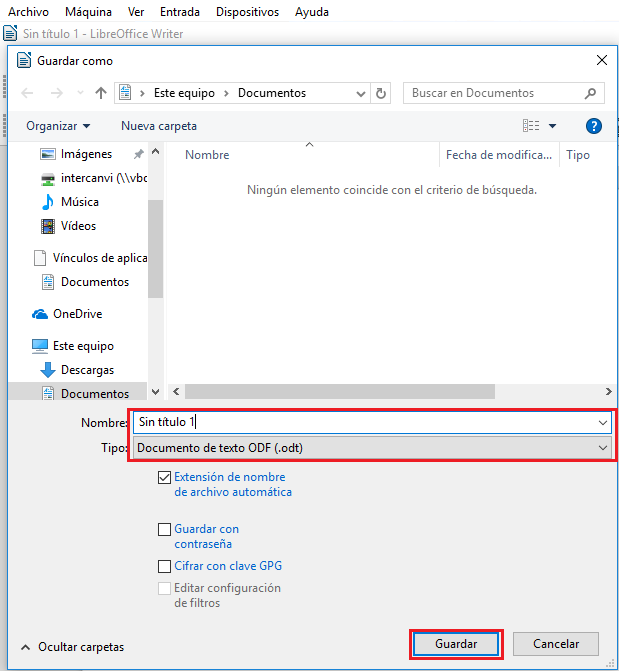This screenshot has width=619, height=671.
Task: Click the search magnifier icon
Action: (x=591, y=93)
